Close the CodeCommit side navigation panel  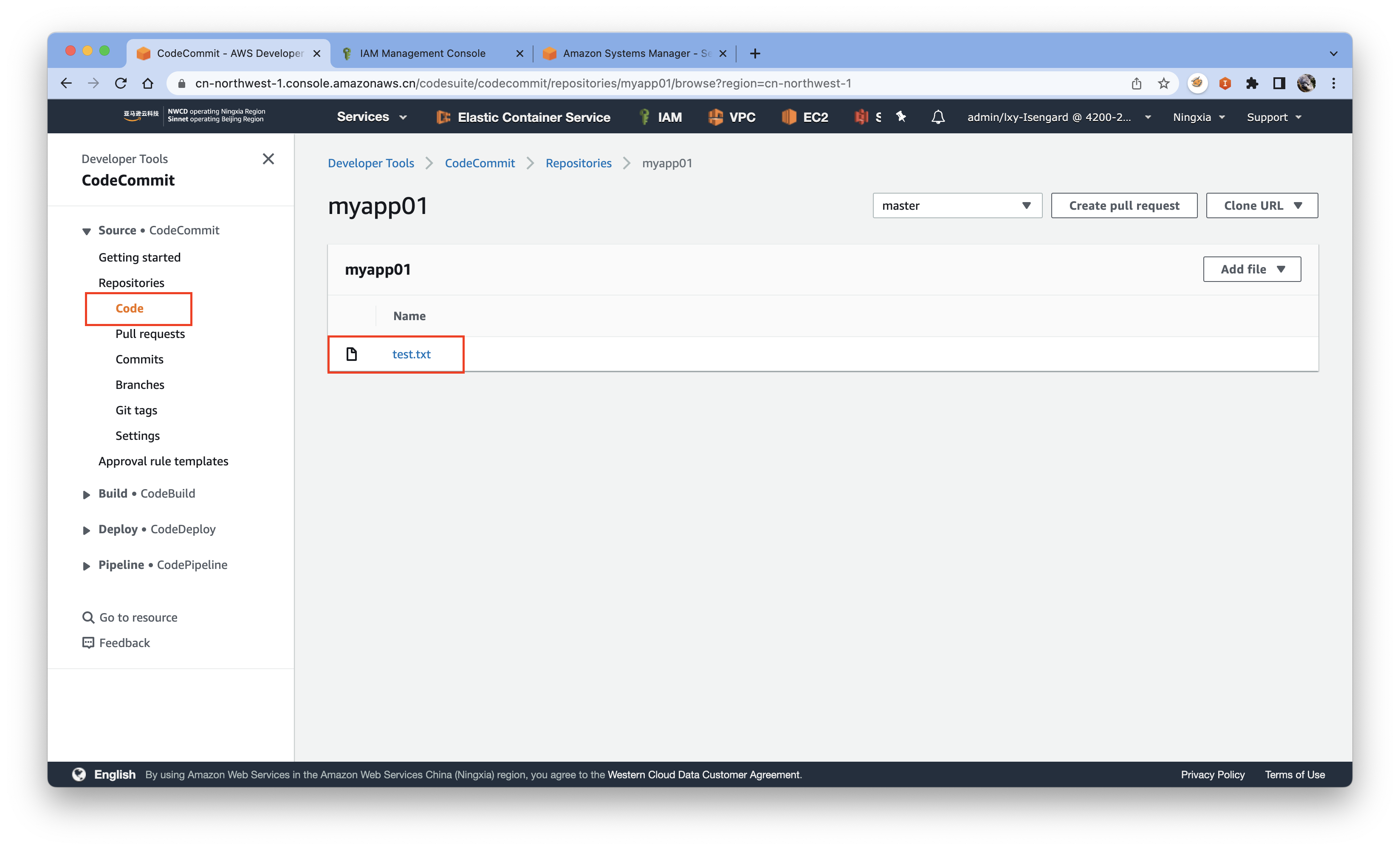tap(268, 159)
